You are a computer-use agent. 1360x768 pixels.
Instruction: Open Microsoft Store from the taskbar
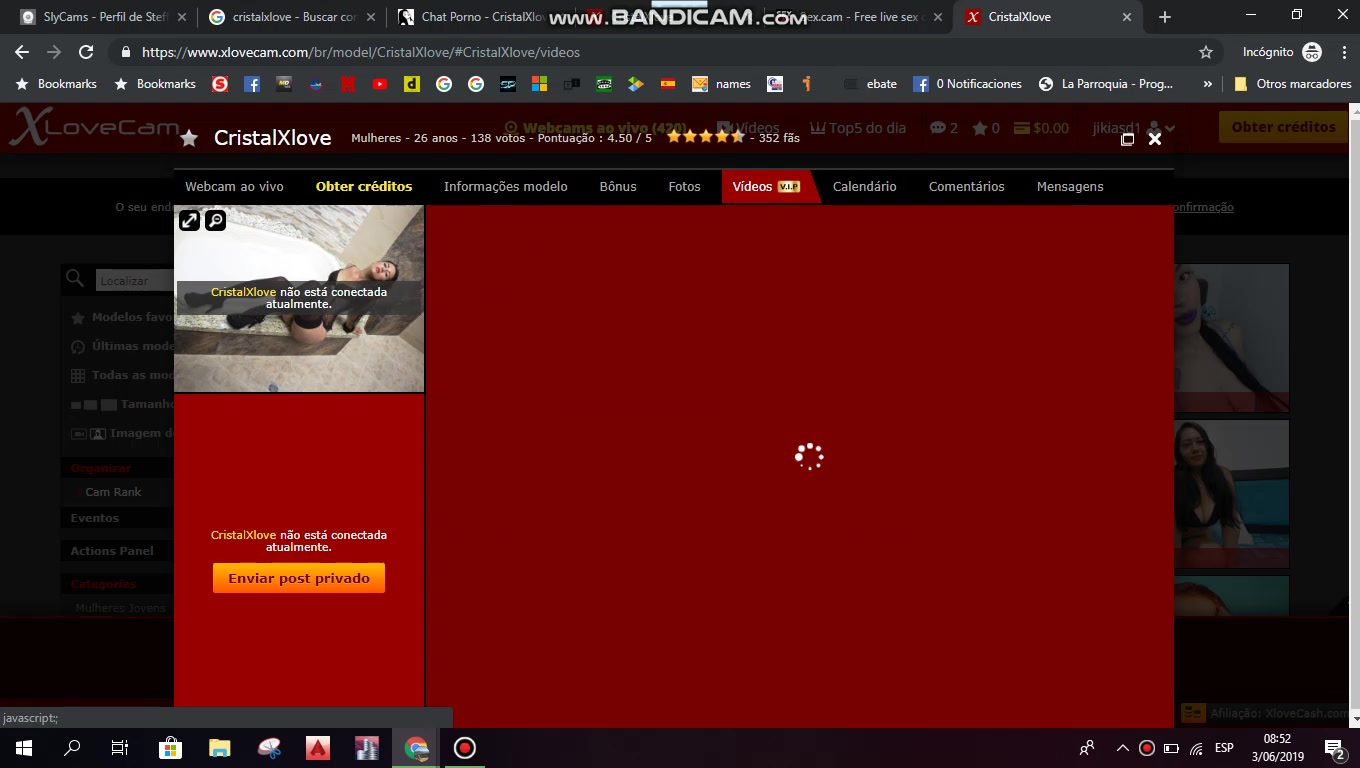[171, 748]
